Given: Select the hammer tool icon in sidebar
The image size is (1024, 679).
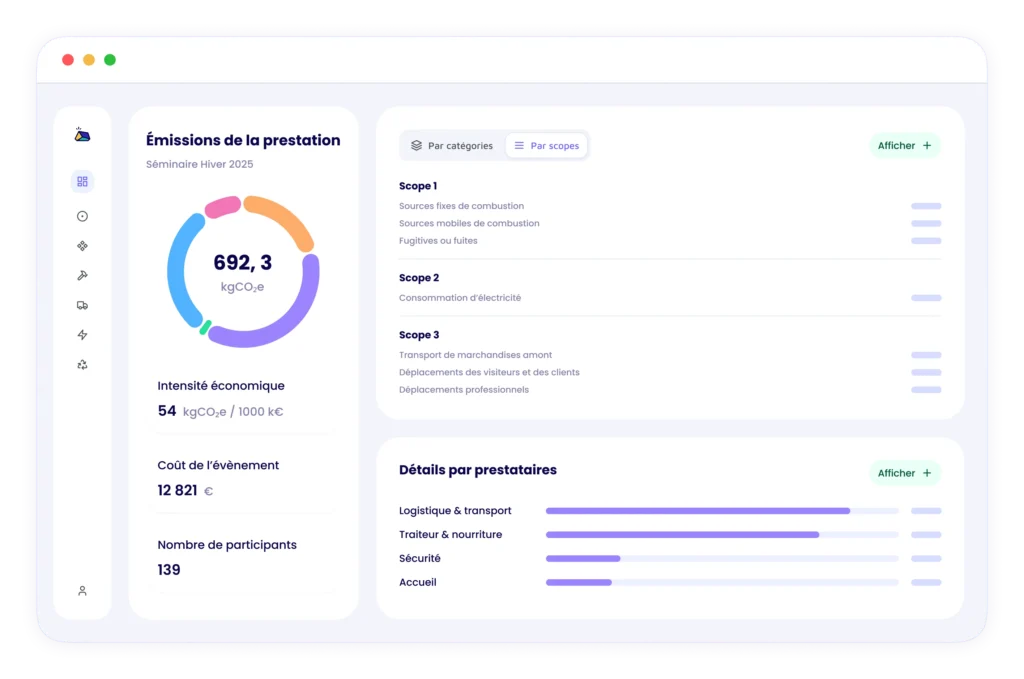Looking at the screenshot, I should coord(82,276).
